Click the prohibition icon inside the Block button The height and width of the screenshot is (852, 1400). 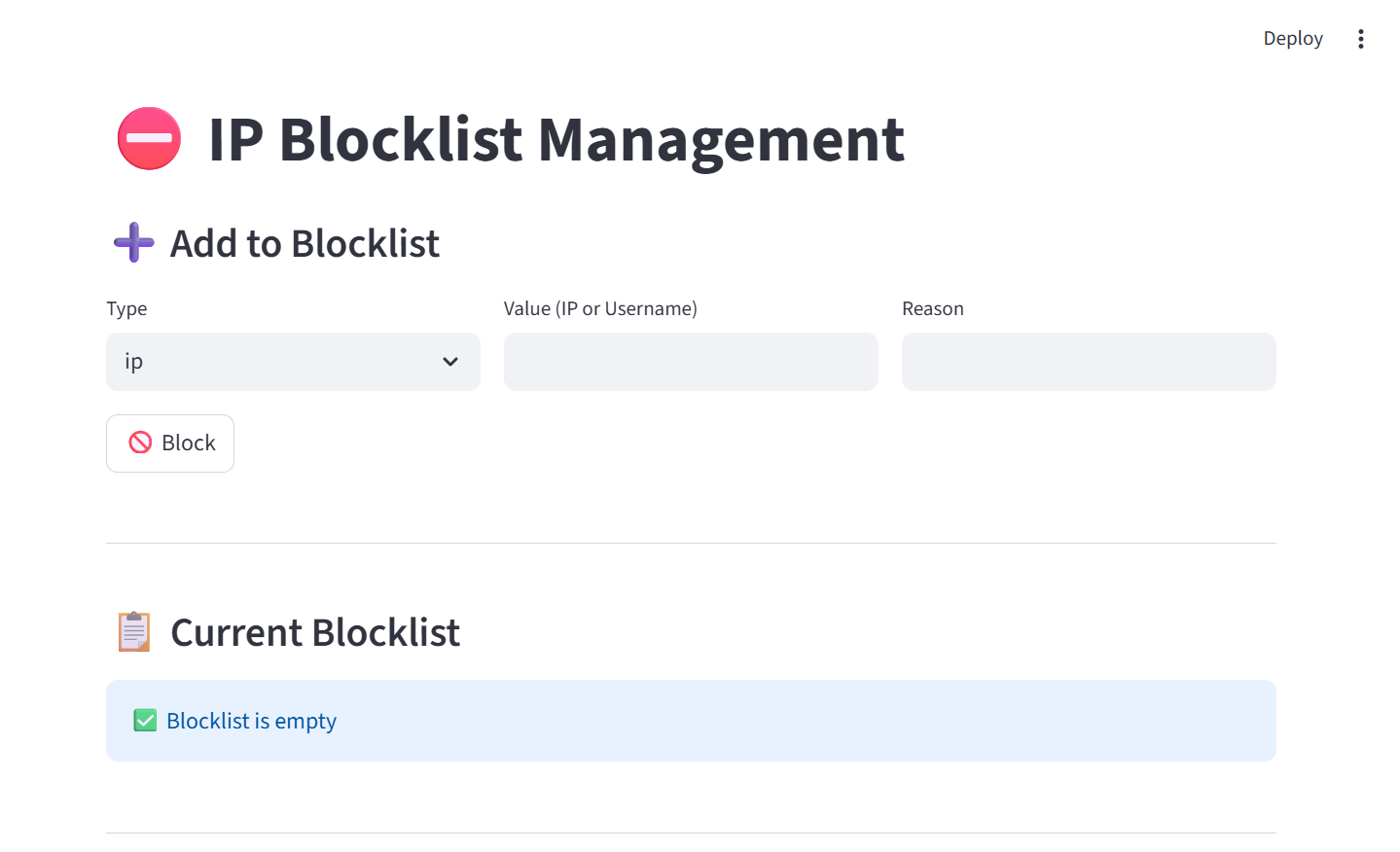click(140, 443)
